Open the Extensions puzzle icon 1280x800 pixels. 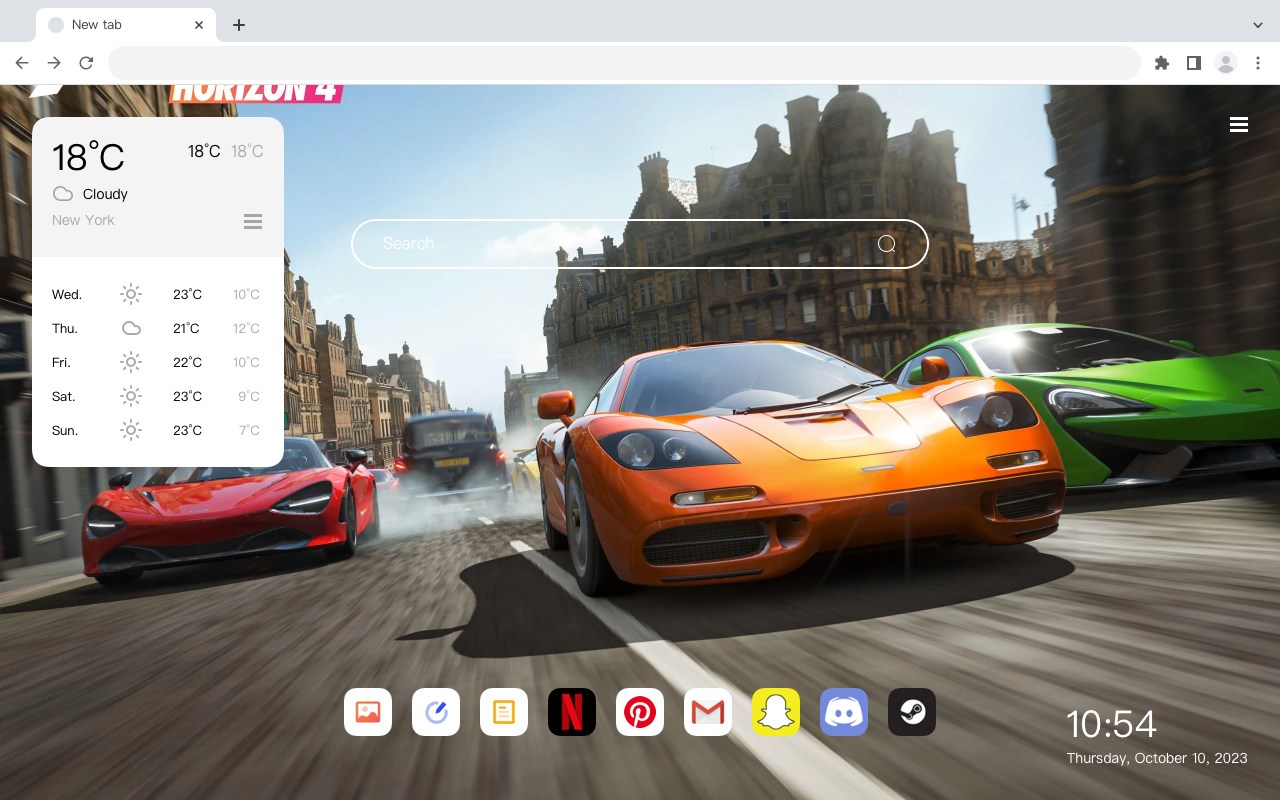[1161, 63]
